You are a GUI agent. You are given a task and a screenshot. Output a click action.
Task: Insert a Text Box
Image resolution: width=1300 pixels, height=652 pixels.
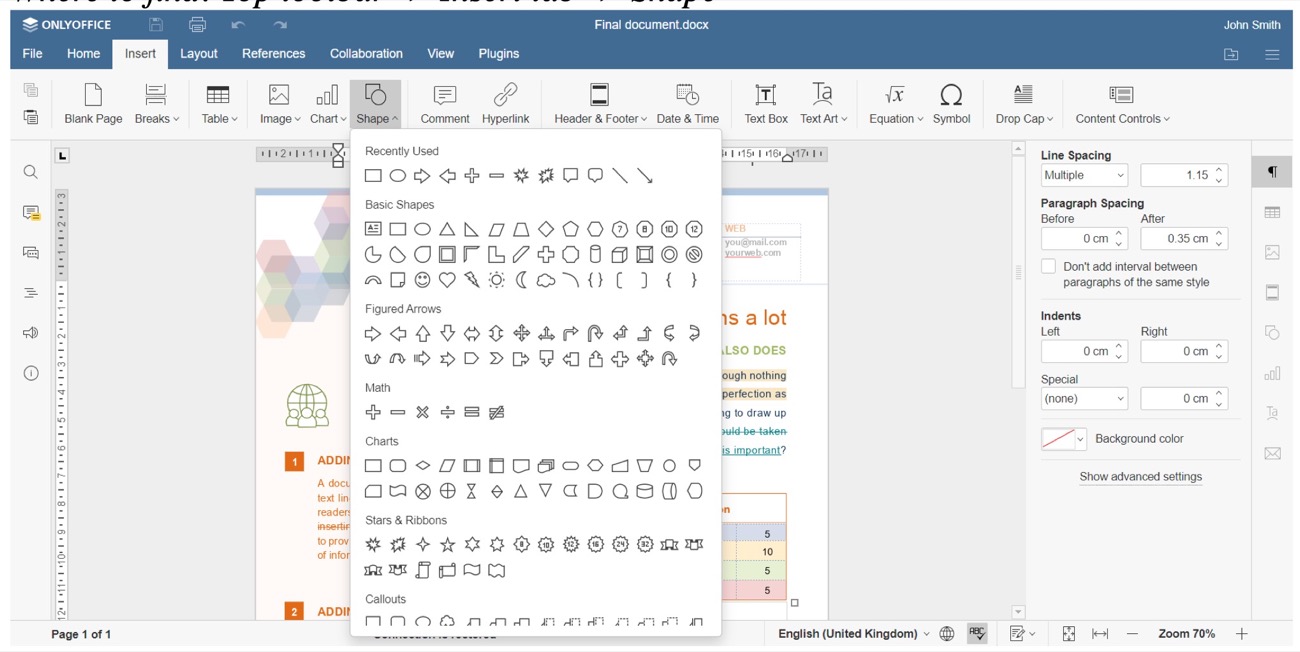(x=765, y=103)
